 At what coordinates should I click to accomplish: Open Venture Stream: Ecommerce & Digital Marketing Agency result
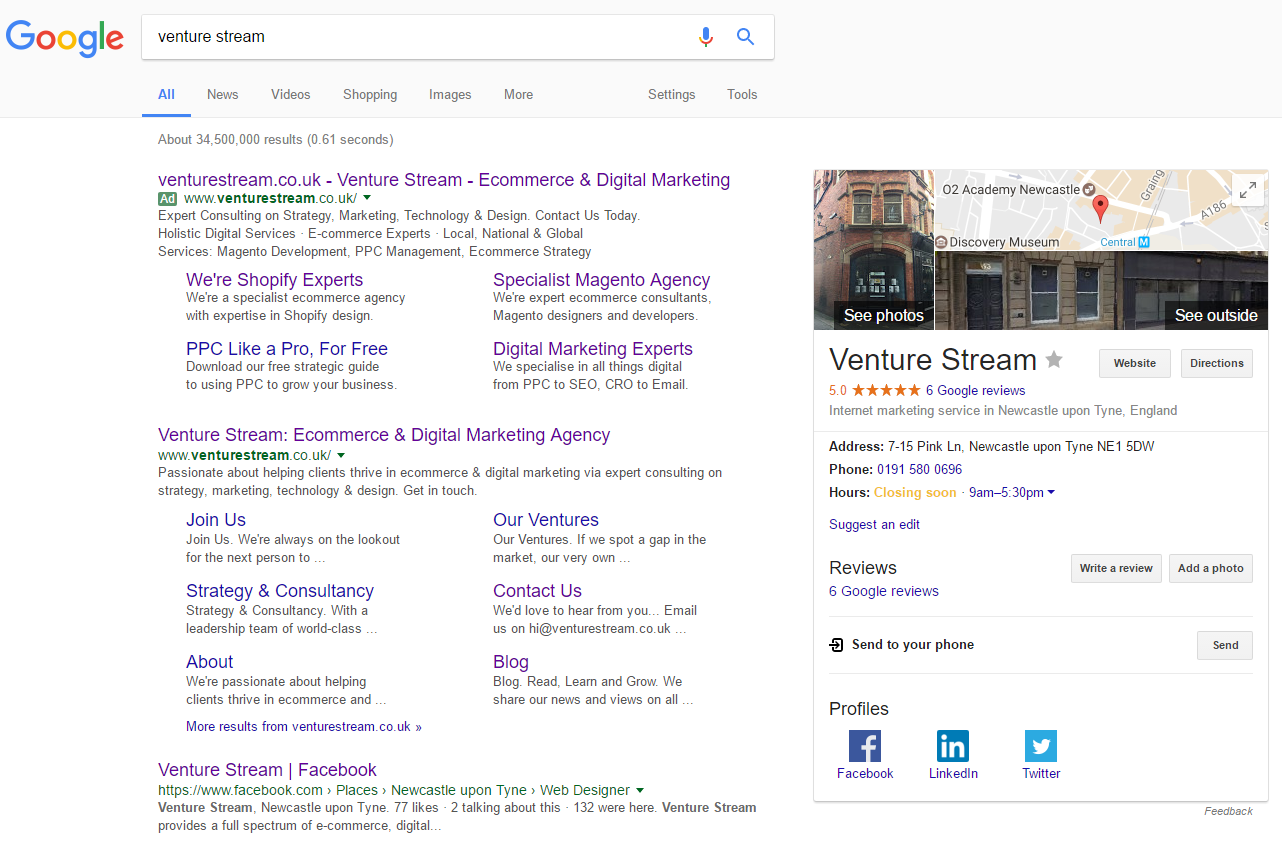[384, 435]
